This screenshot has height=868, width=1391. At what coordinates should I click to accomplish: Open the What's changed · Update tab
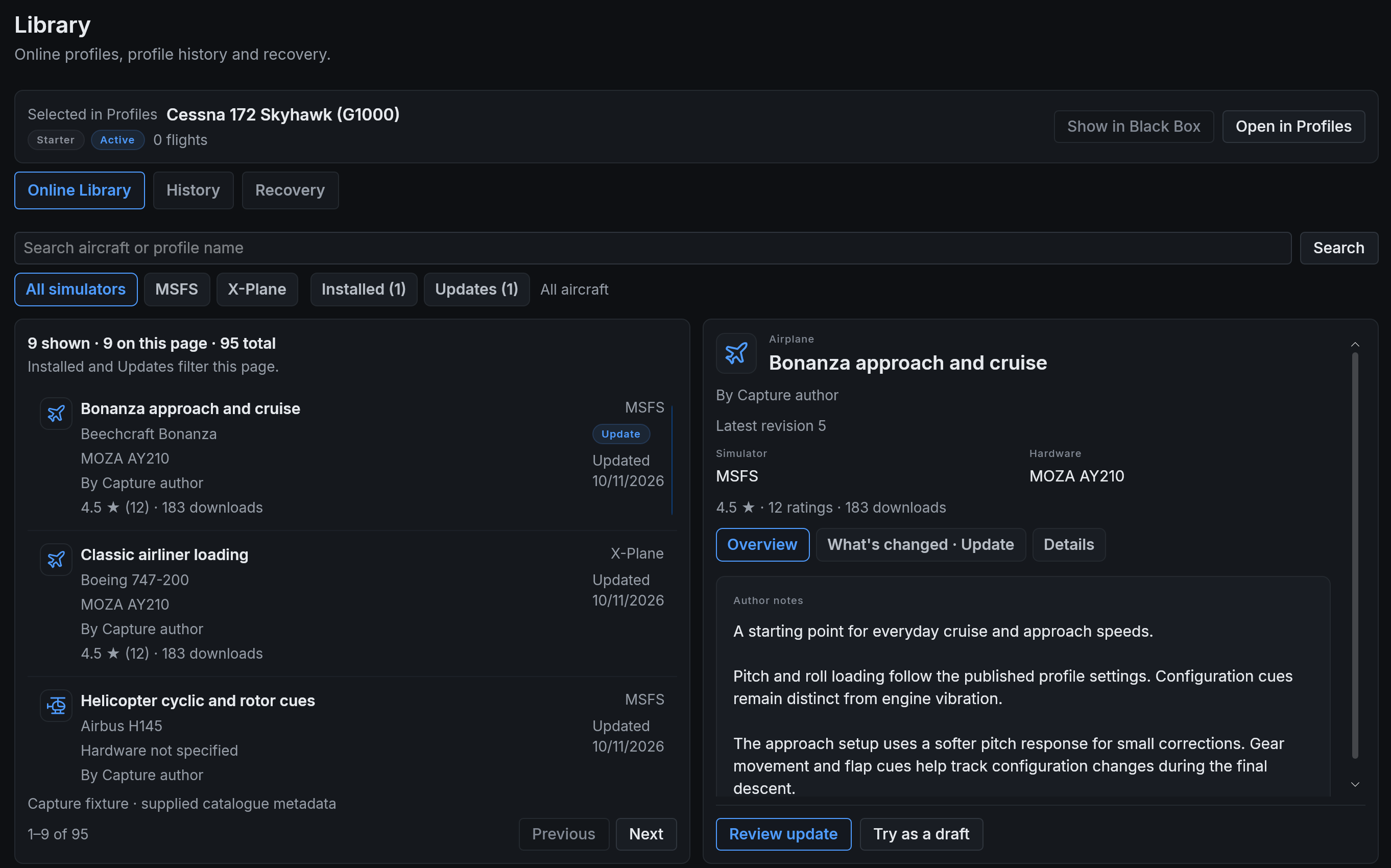click(x=920, y=544)
